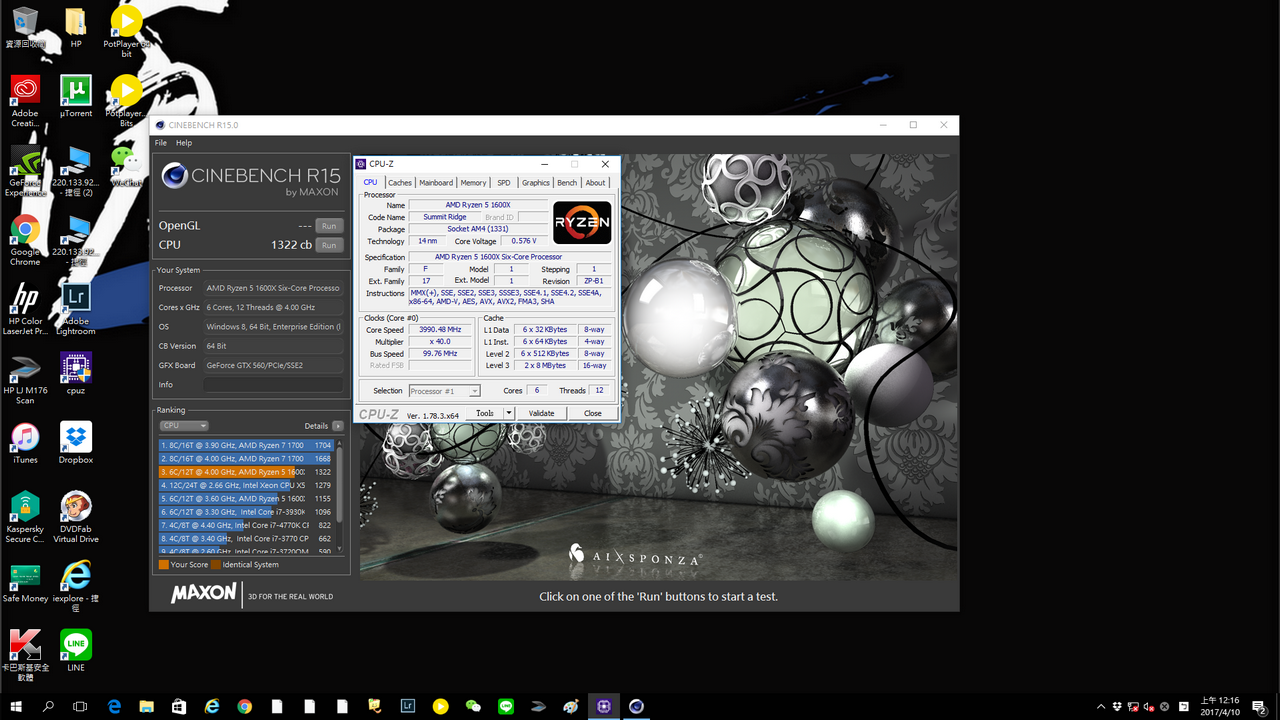Open DVDFab Virtual Drive desktop icon
Image resolution: width=1280 pixels, height=720 pixels.
coord(76,517)
